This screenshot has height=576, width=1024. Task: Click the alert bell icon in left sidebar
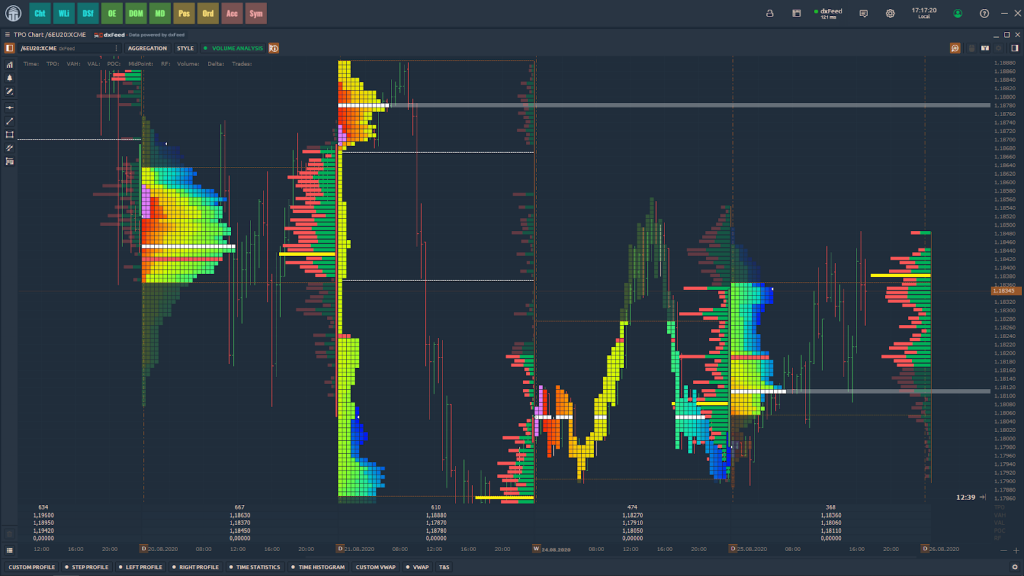tap(9, 78)
